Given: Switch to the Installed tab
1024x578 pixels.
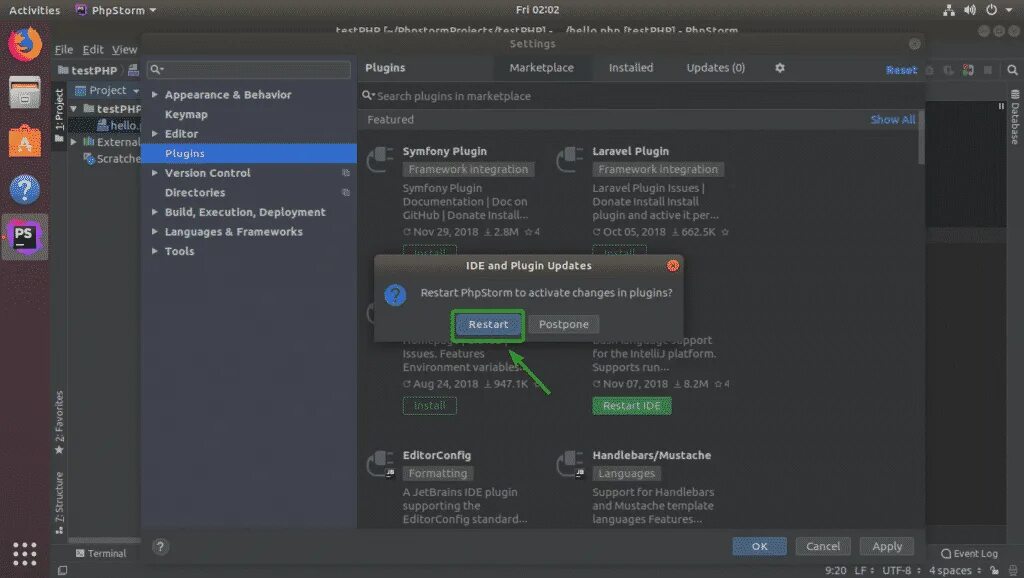Looking at the screenshot, I should [631, 68].
